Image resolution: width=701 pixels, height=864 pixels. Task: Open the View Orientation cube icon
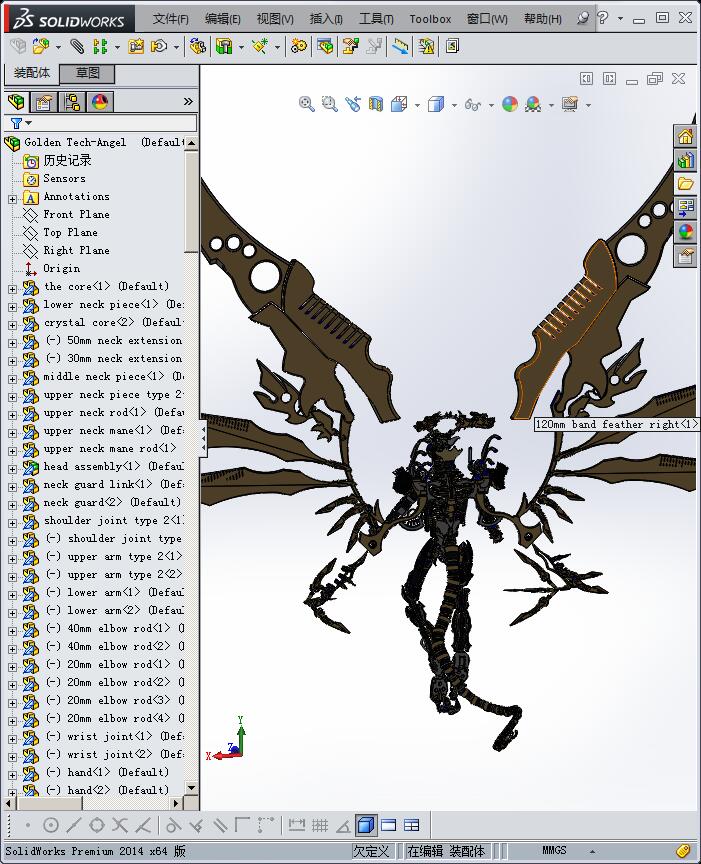pos(399,104)
